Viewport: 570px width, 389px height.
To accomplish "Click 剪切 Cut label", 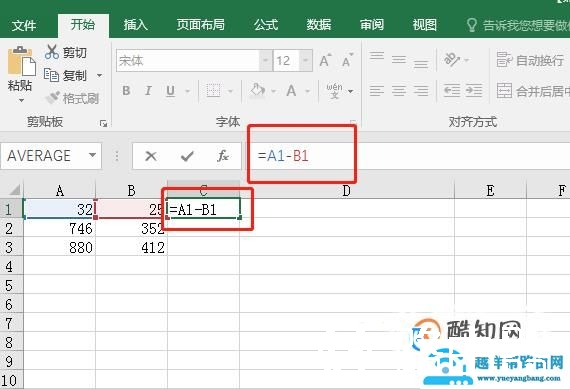I will tap(75, 52).
